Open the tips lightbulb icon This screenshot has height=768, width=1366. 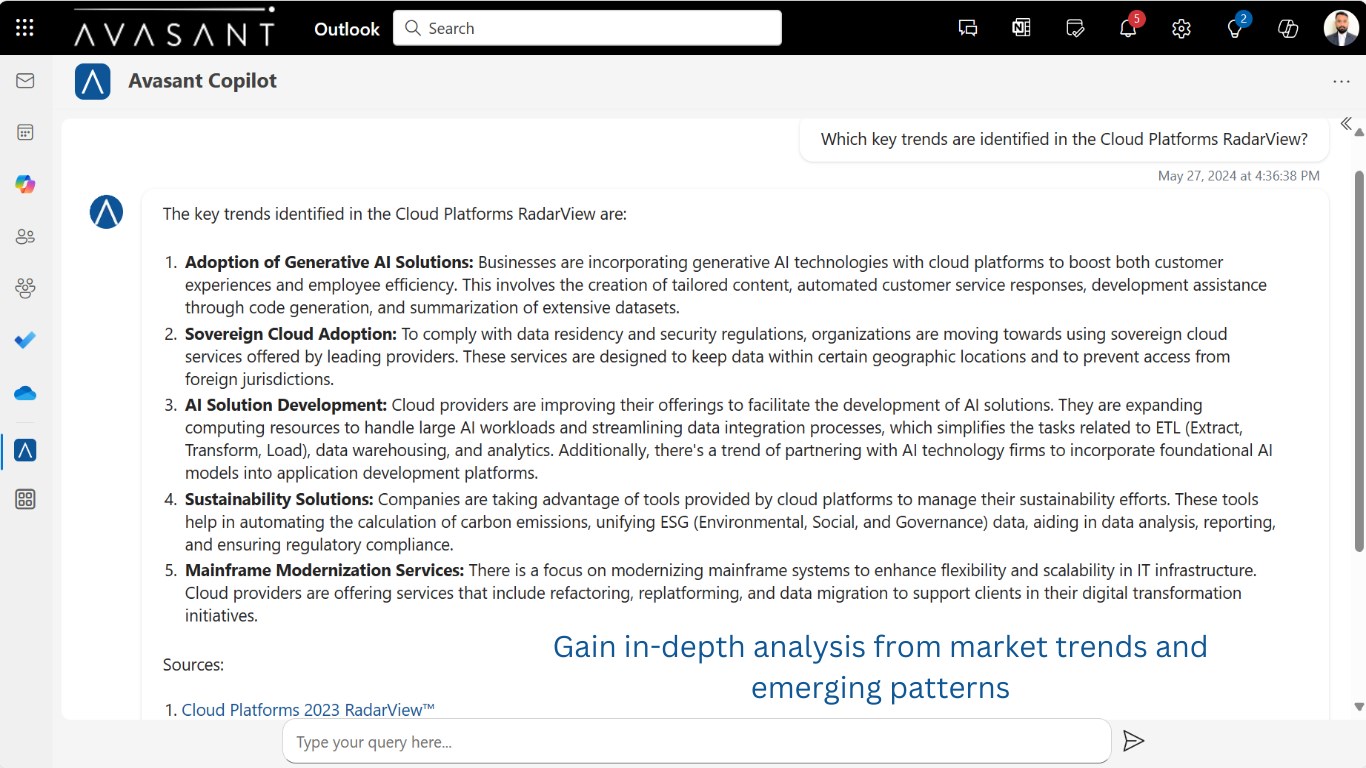tap(1234, 28)
